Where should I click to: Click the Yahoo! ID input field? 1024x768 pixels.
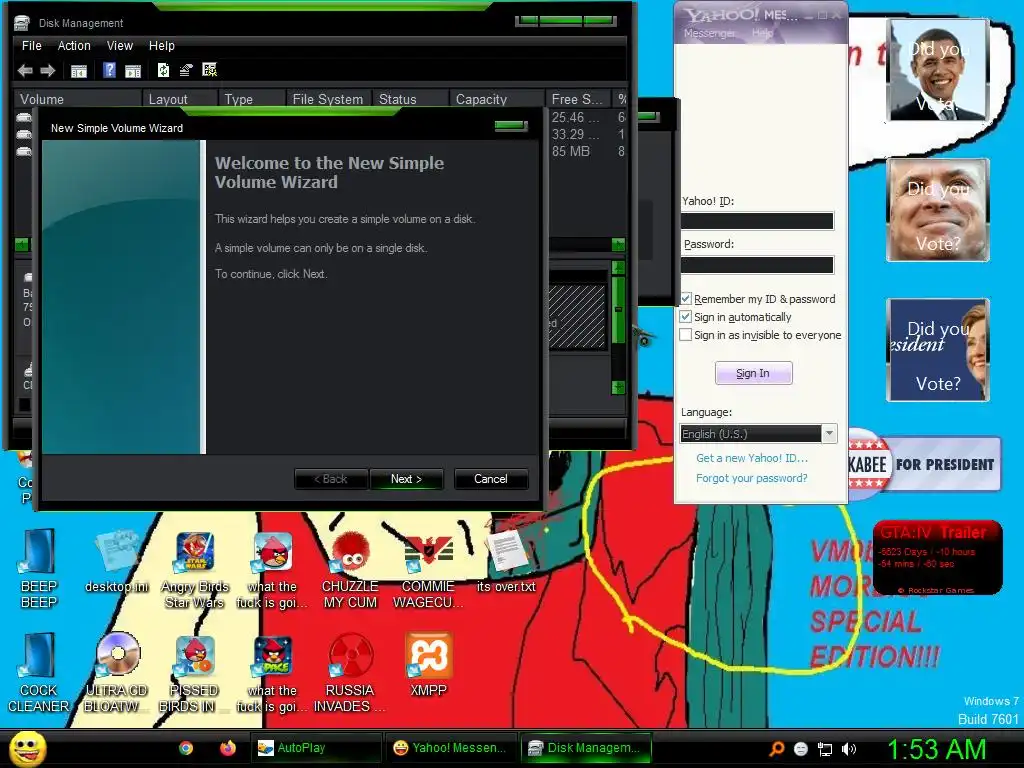pos(757,221)
